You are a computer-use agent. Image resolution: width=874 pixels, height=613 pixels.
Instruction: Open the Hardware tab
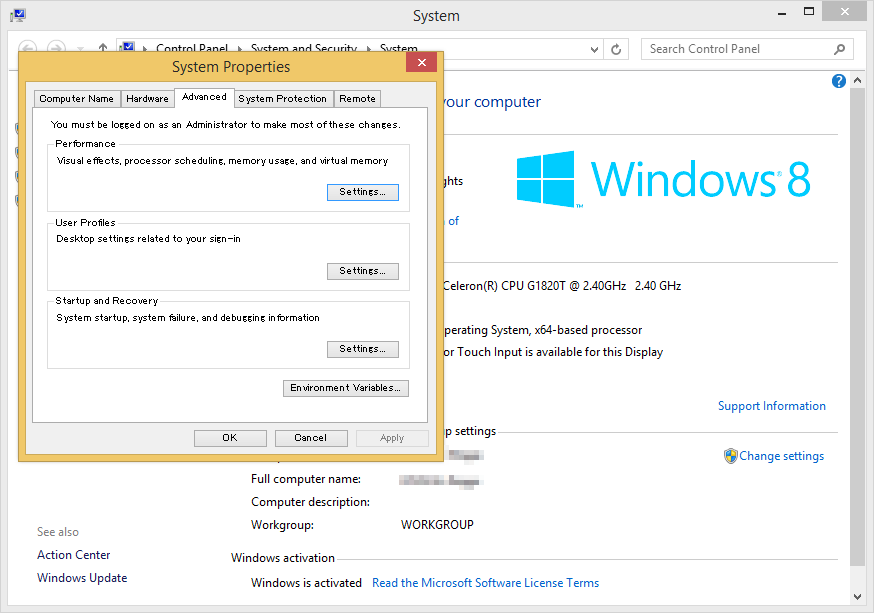click(x=147, y=99)
